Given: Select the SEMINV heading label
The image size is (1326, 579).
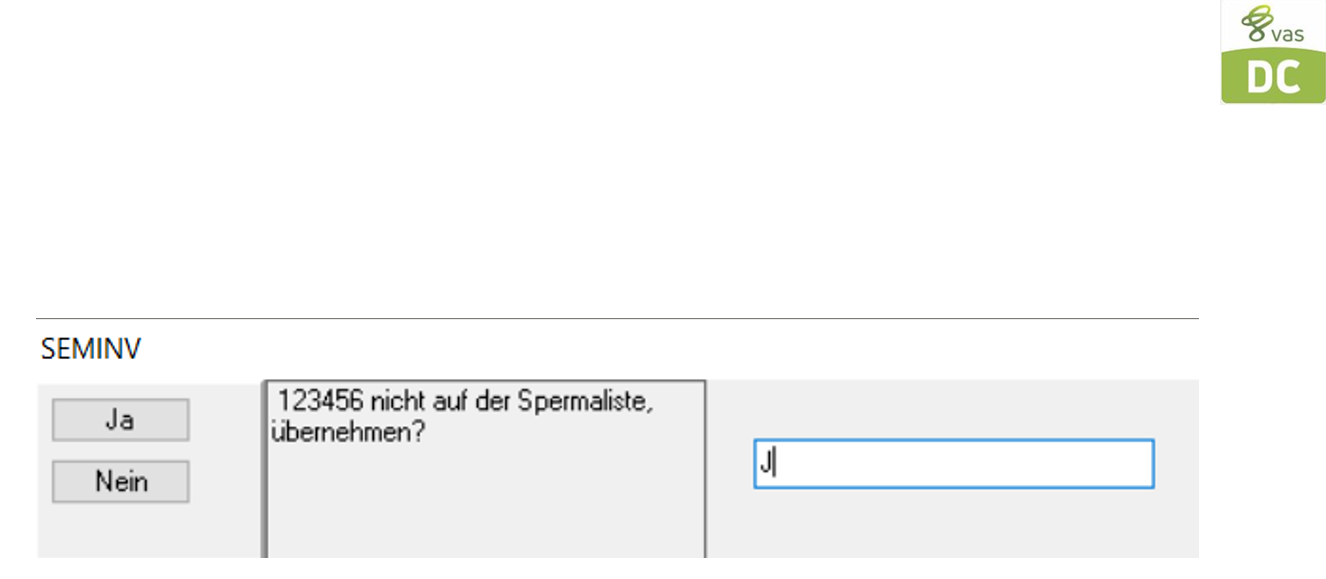Looking at the screenshot, I should pyautogui.click(x=91, y=348).
